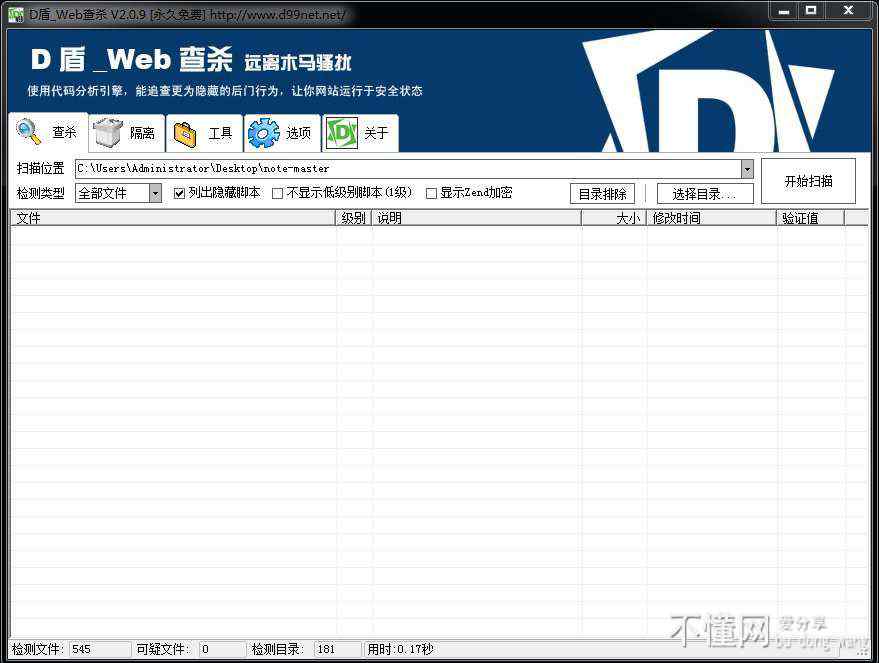Click the toolbox icon for 工具
Screen dimensions: 879x663
click(x=186, y=133)
